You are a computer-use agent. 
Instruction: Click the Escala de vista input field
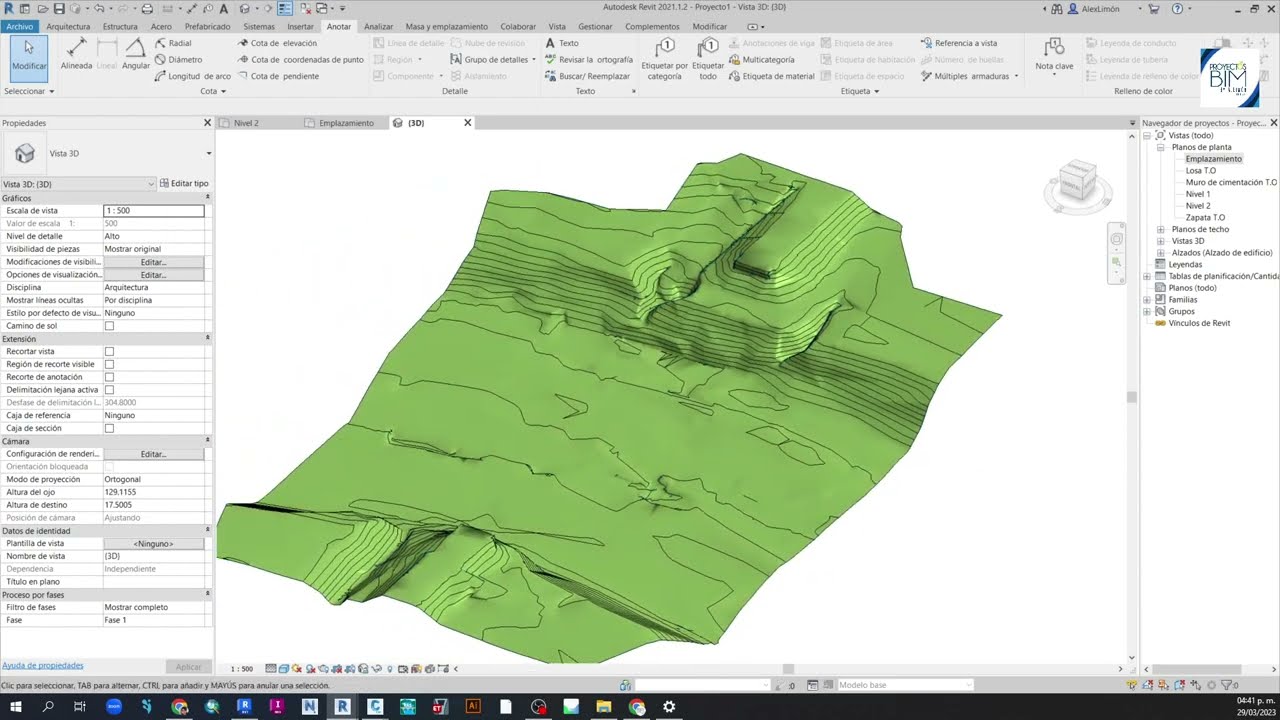click(153, 211)
